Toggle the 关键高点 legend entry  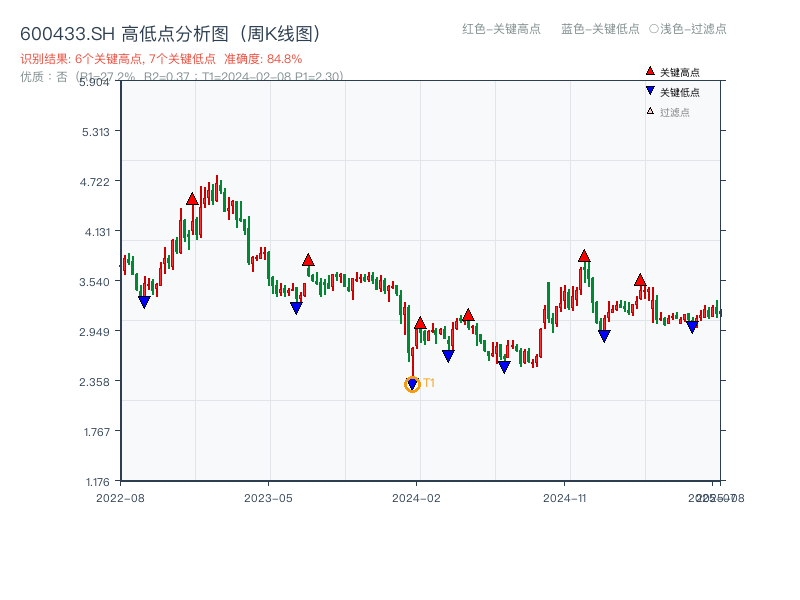680,72
